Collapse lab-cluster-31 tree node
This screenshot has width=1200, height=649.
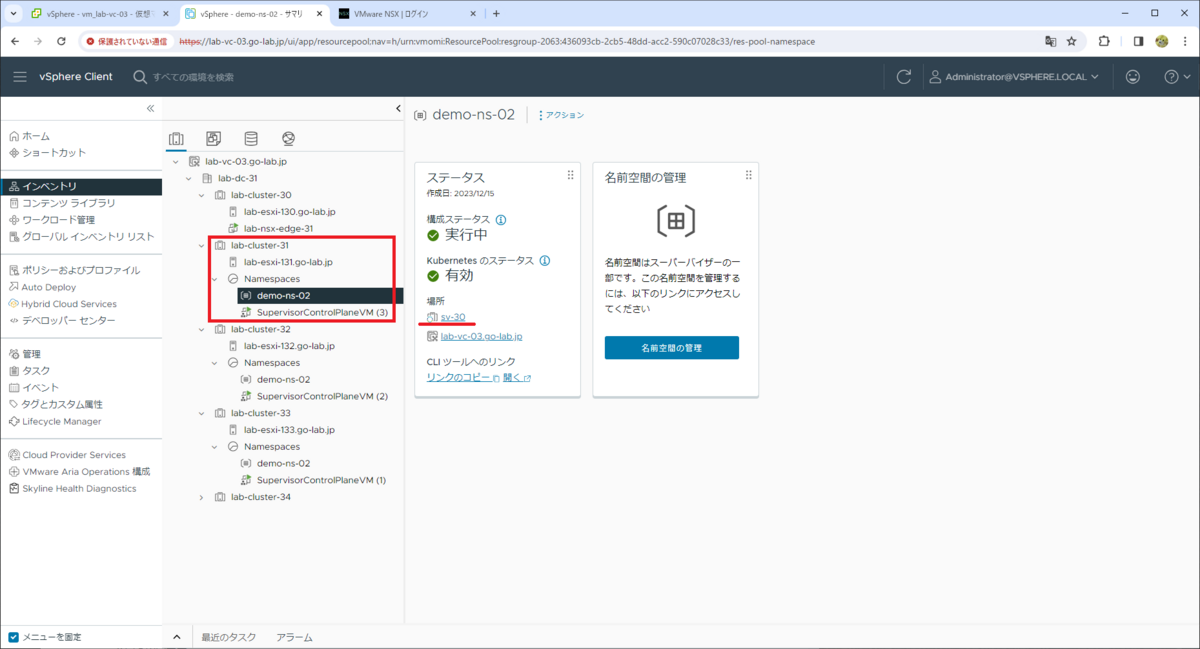tap(202, 246)
